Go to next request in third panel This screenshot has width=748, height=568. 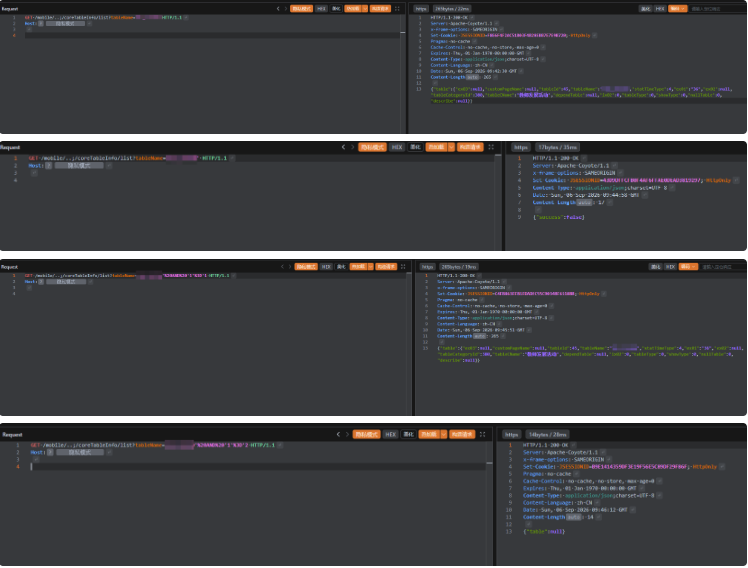point(290,267)
